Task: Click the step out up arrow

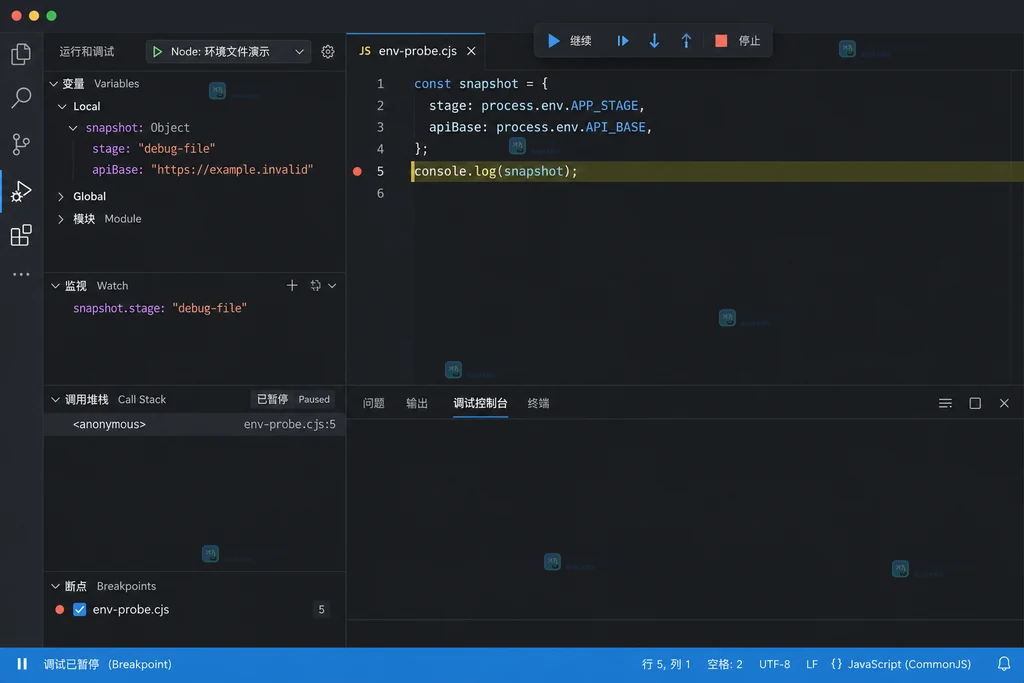Action: point(686,41)
